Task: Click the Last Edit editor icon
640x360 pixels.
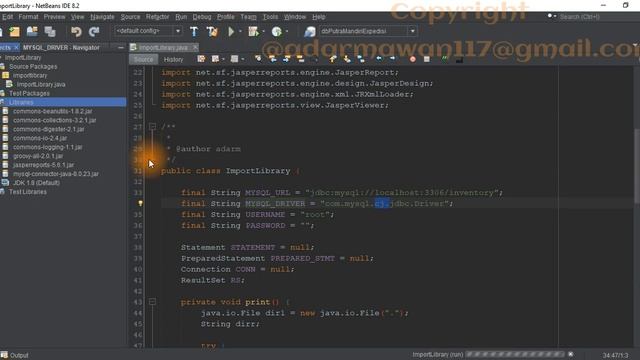Action: pyautogui.click(x=201, y=59)
